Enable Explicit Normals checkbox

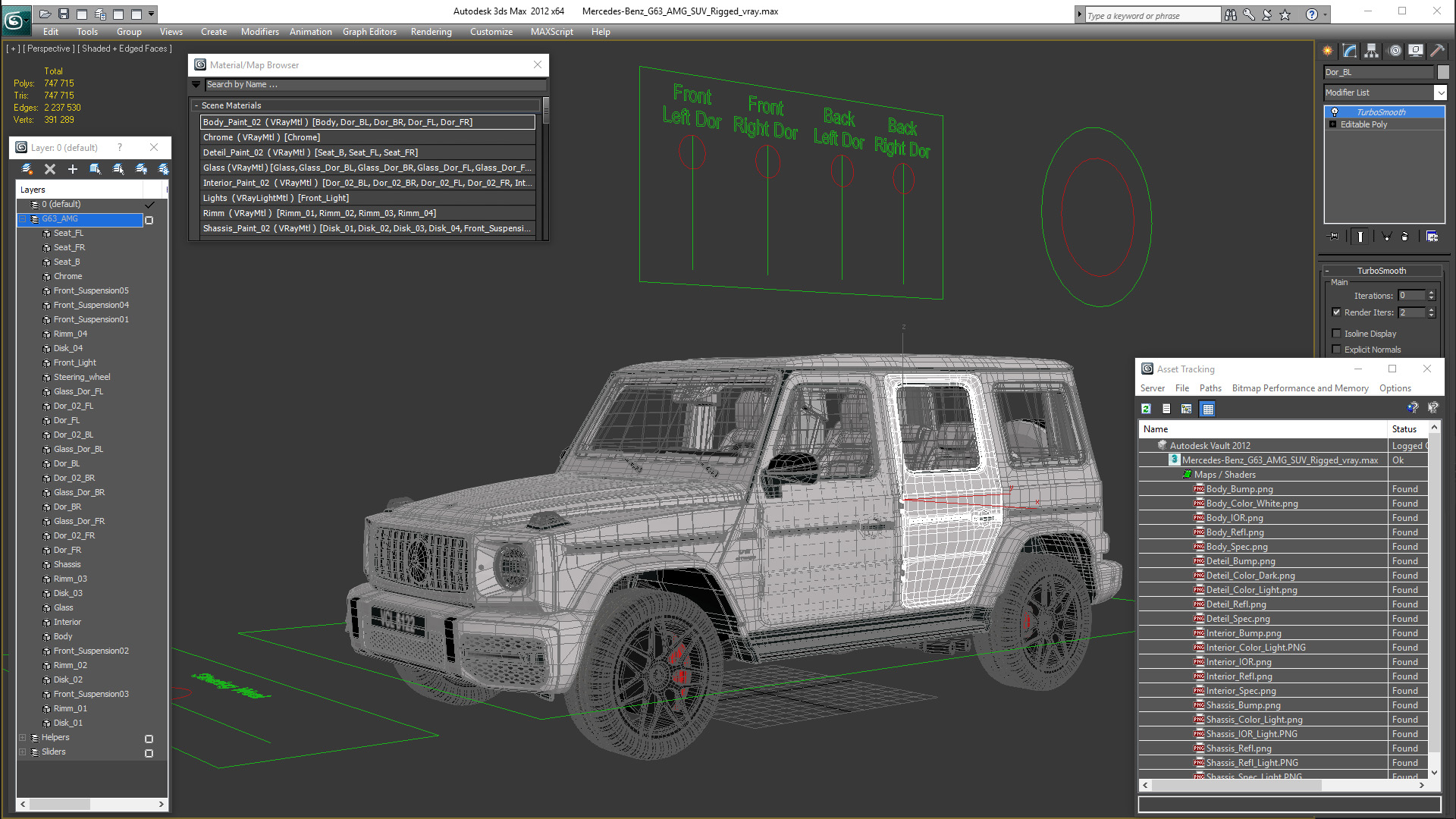[x=1337, y=350]
